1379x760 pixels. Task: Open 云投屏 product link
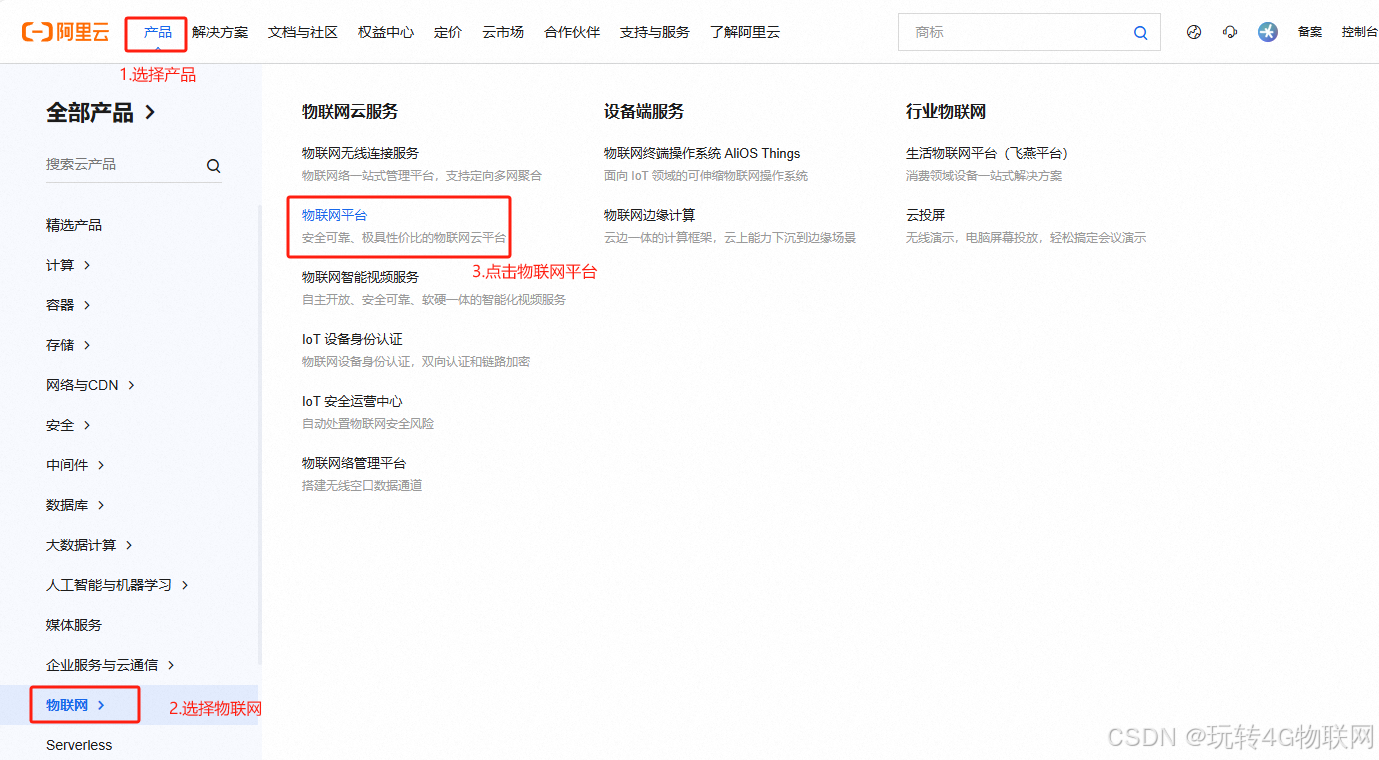(x=925, y=215)
